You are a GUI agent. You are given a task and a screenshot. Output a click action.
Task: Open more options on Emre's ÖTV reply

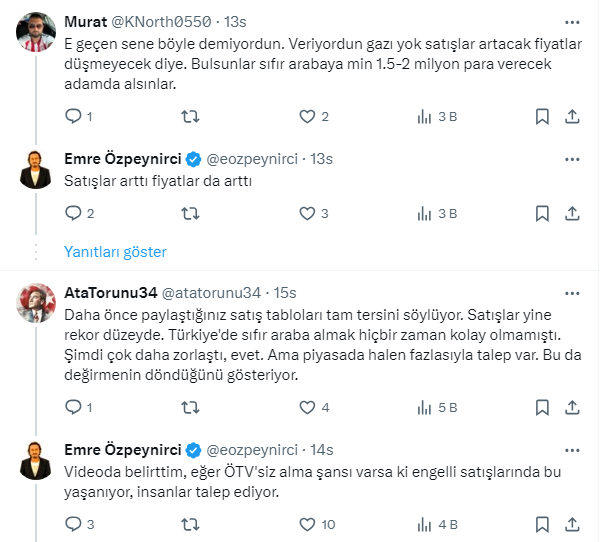(572, 448)
